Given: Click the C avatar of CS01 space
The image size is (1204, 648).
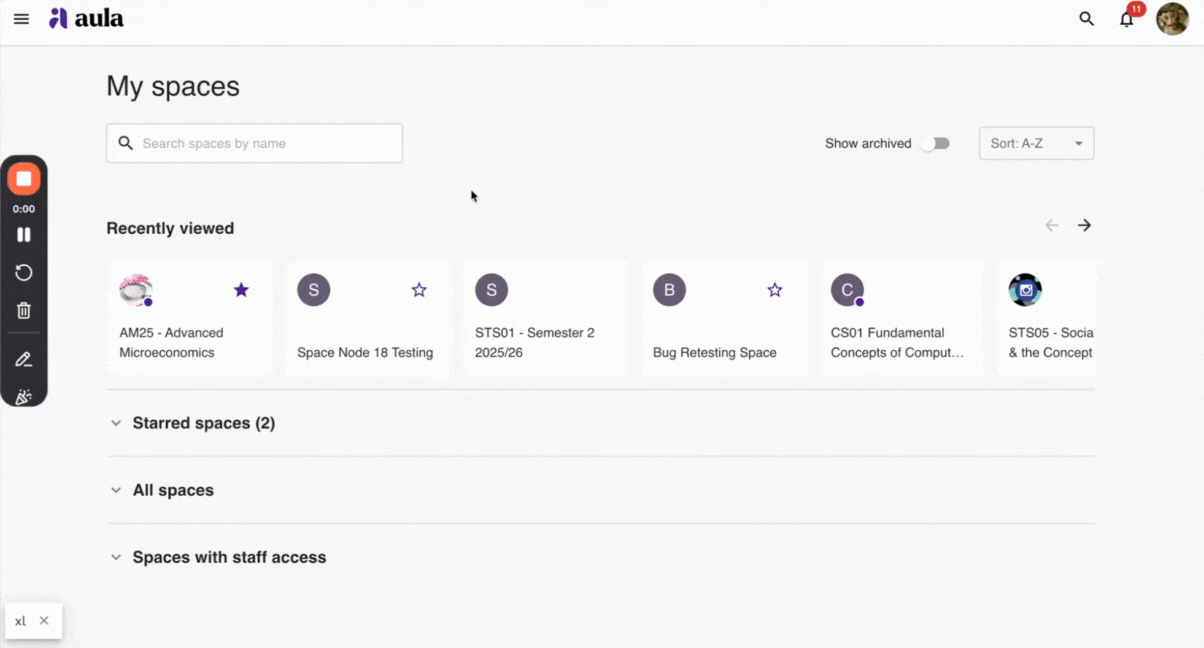Looking at the screenshot, I should pos(847,290).
